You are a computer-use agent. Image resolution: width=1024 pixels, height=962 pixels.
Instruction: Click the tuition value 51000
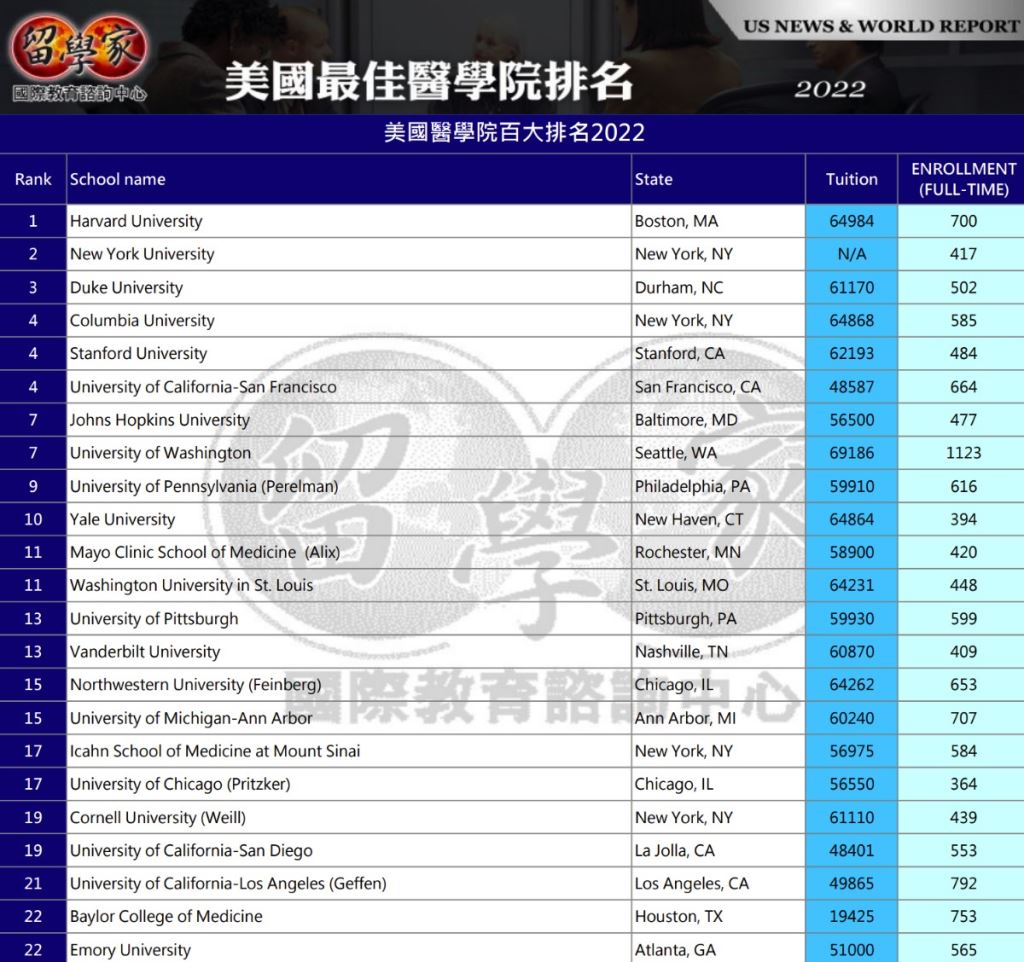click(x=852, y=948)
